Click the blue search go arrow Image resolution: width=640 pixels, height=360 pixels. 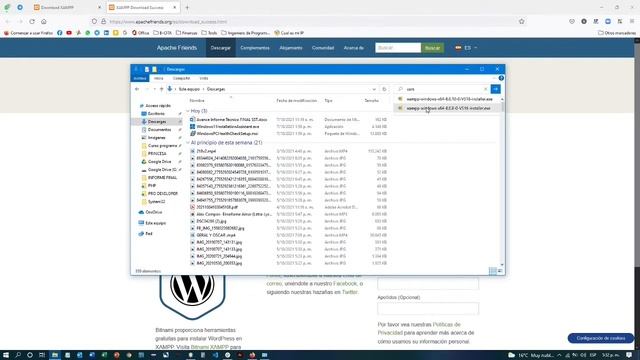[496, 89]
